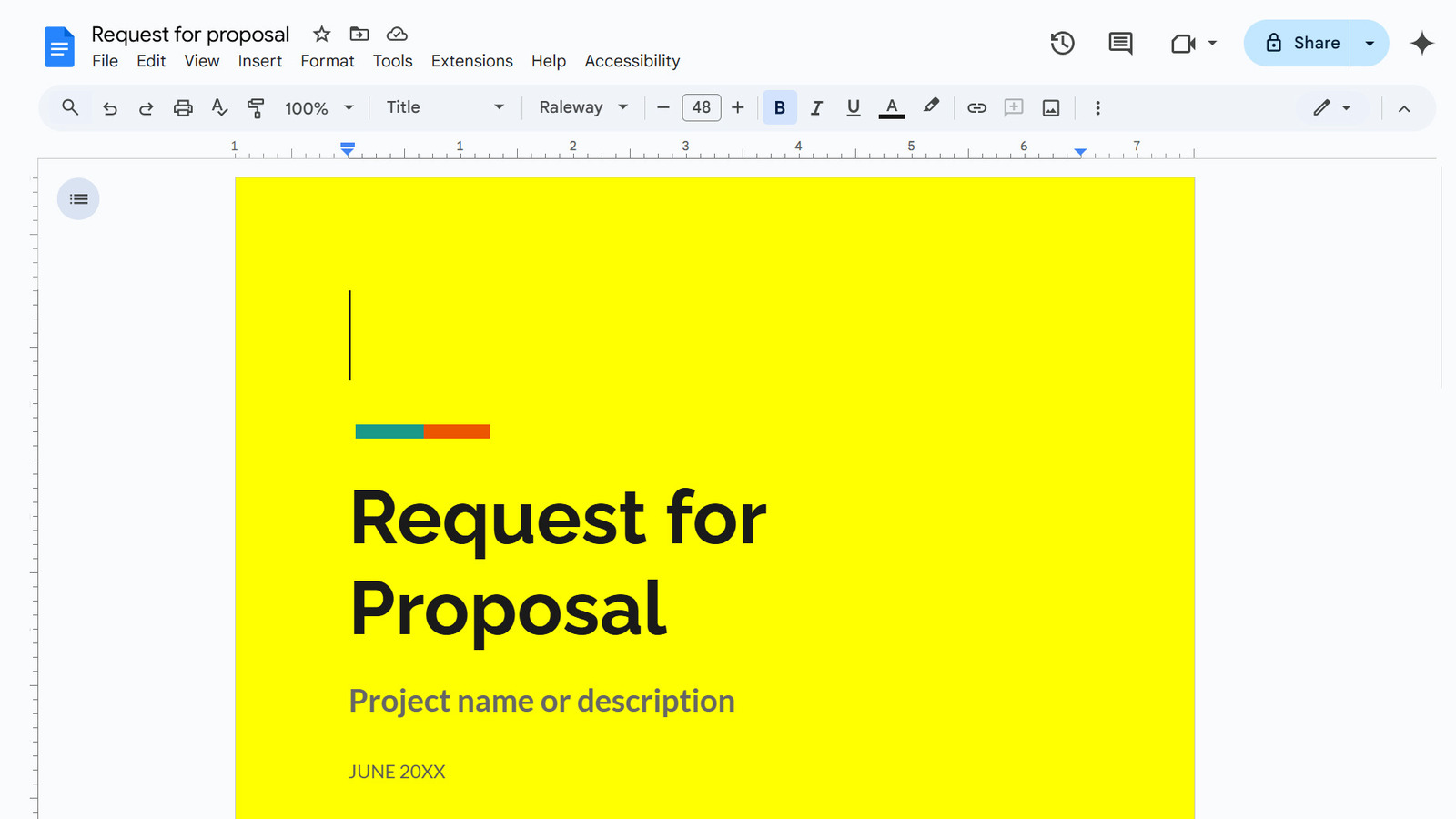Viewport: 1456px width, 819px height.
Task: Open version history
Action: coord(1062,43)
